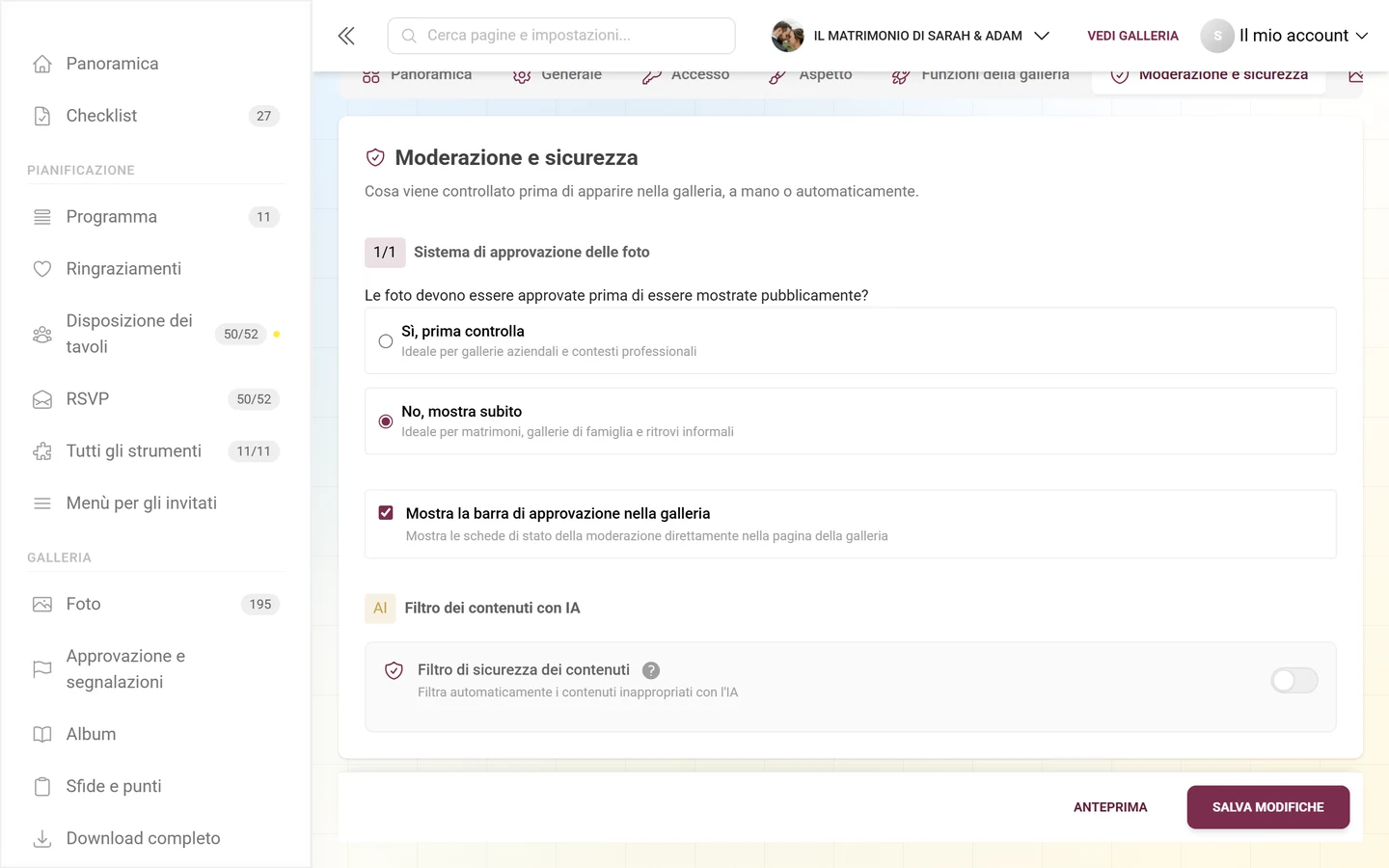Open the Aspetto settings tab
Image resolution: width=1389 pixels, height=868 pixels.
click(810, 74)
